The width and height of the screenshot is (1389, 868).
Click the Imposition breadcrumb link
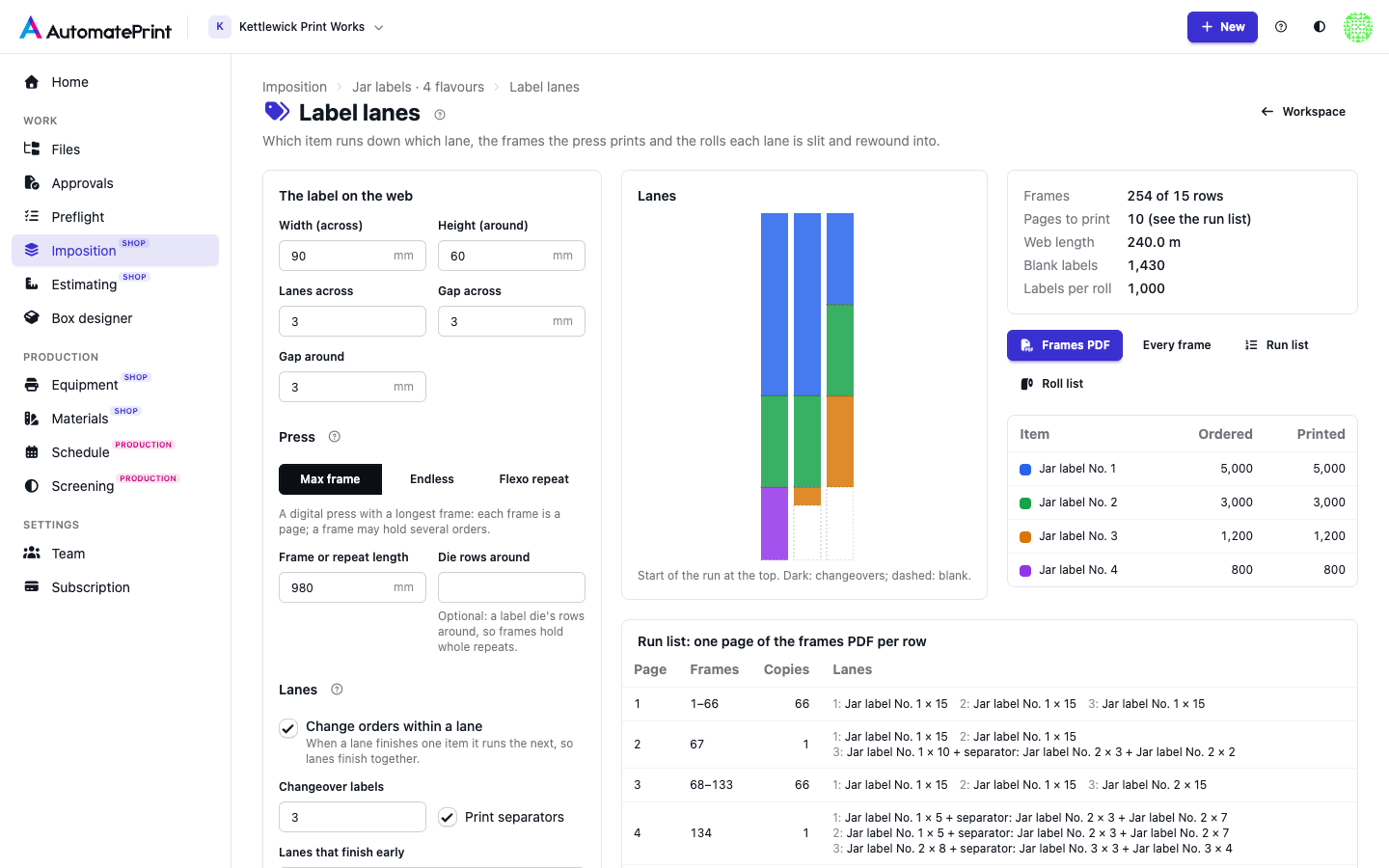tap(294, 87)
